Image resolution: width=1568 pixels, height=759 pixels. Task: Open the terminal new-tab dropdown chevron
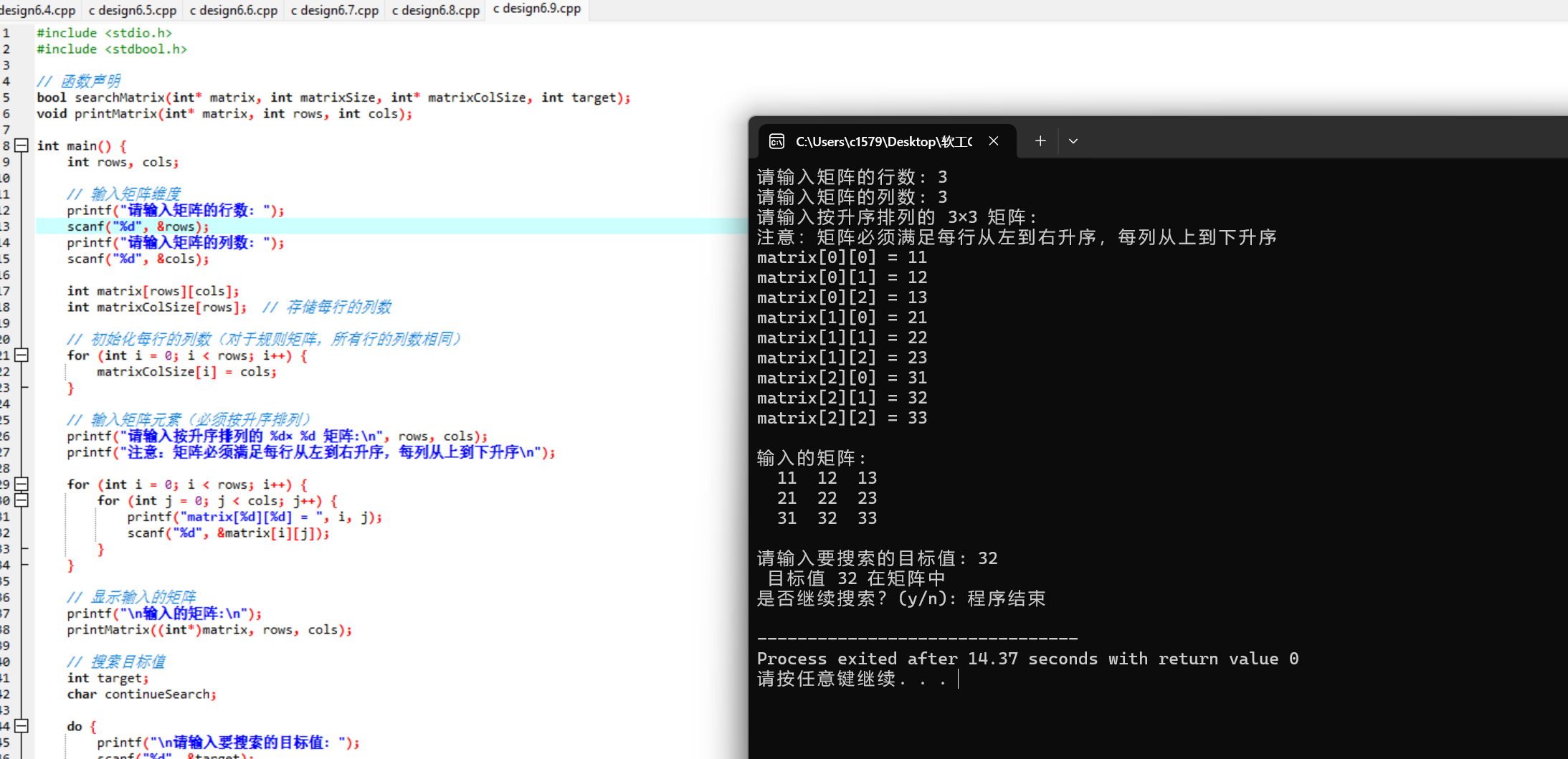point(1073,141)
